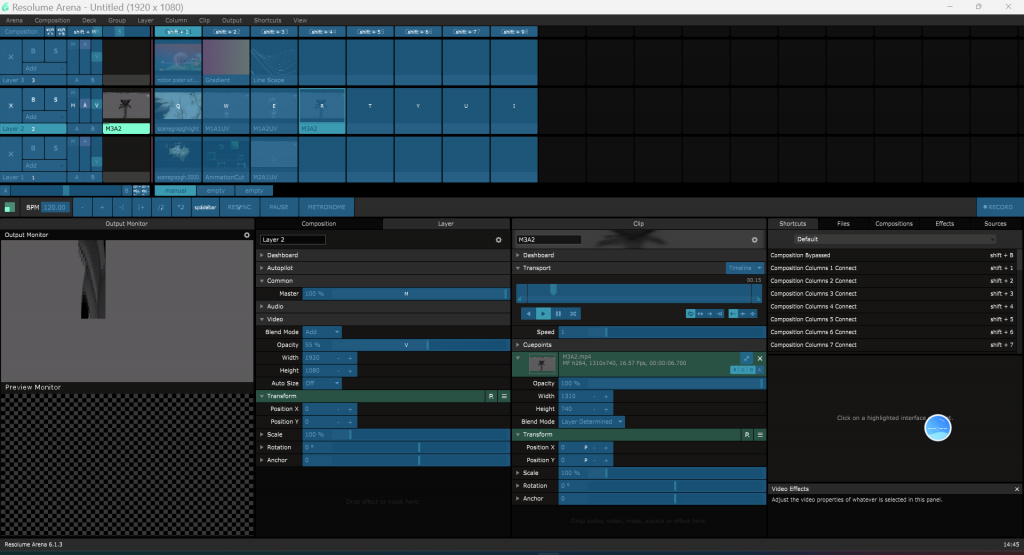
Task: Adjust the Layer Opacity slider
Action: [406, 345]
